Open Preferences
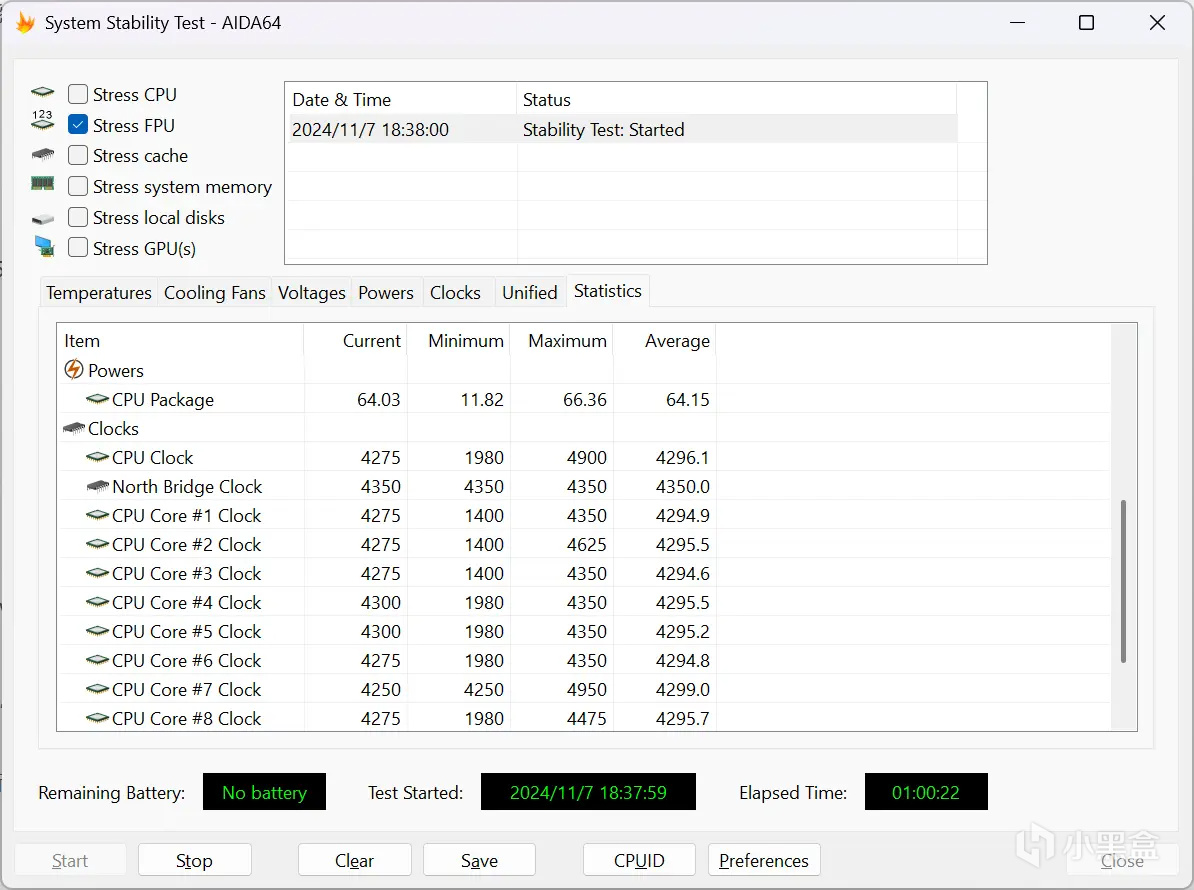The height and width of the screenshot is (890, 1194). coord(764,860)
